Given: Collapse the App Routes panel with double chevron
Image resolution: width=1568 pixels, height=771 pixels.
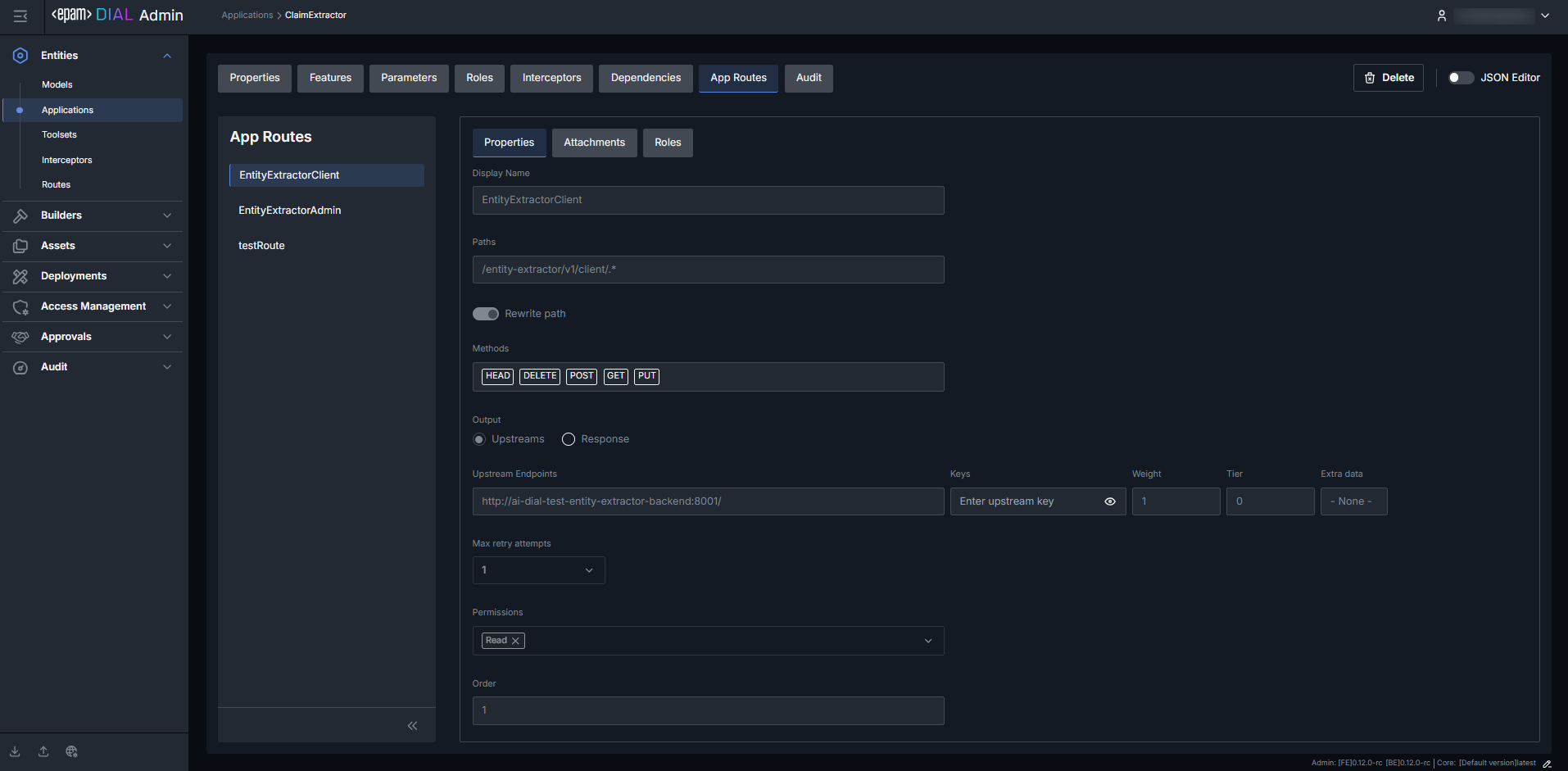Looking at the screenshot, I should 412,725.
